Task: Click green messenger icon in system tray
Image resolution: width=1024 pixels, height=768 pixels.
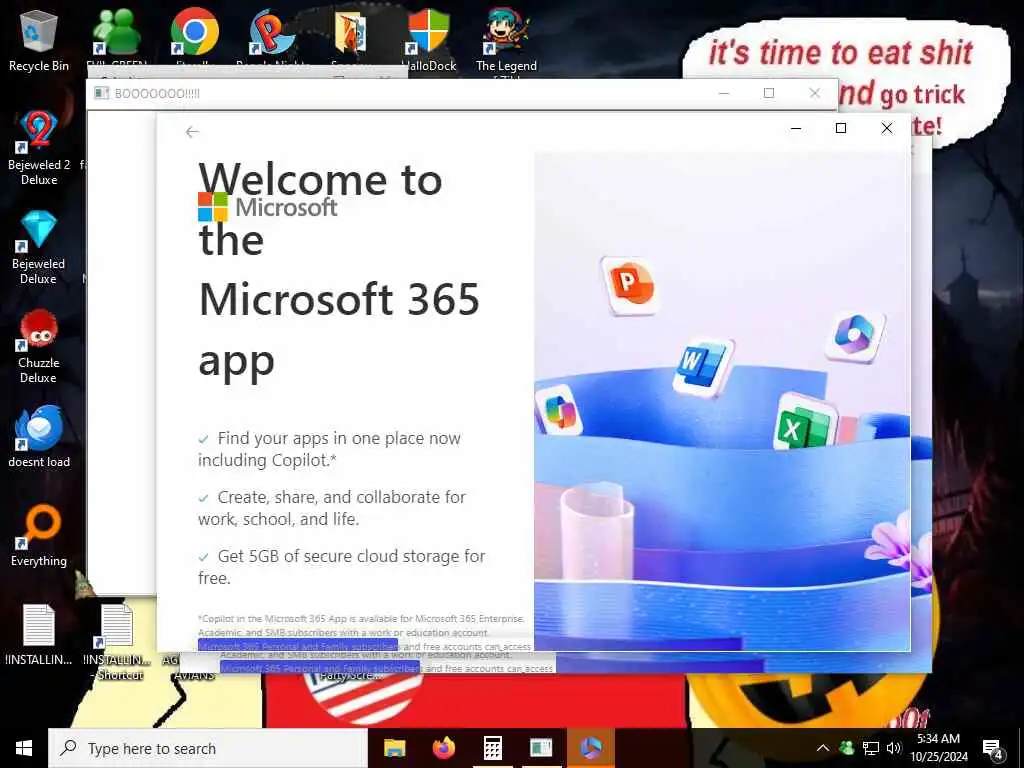Action: (846, 748)
